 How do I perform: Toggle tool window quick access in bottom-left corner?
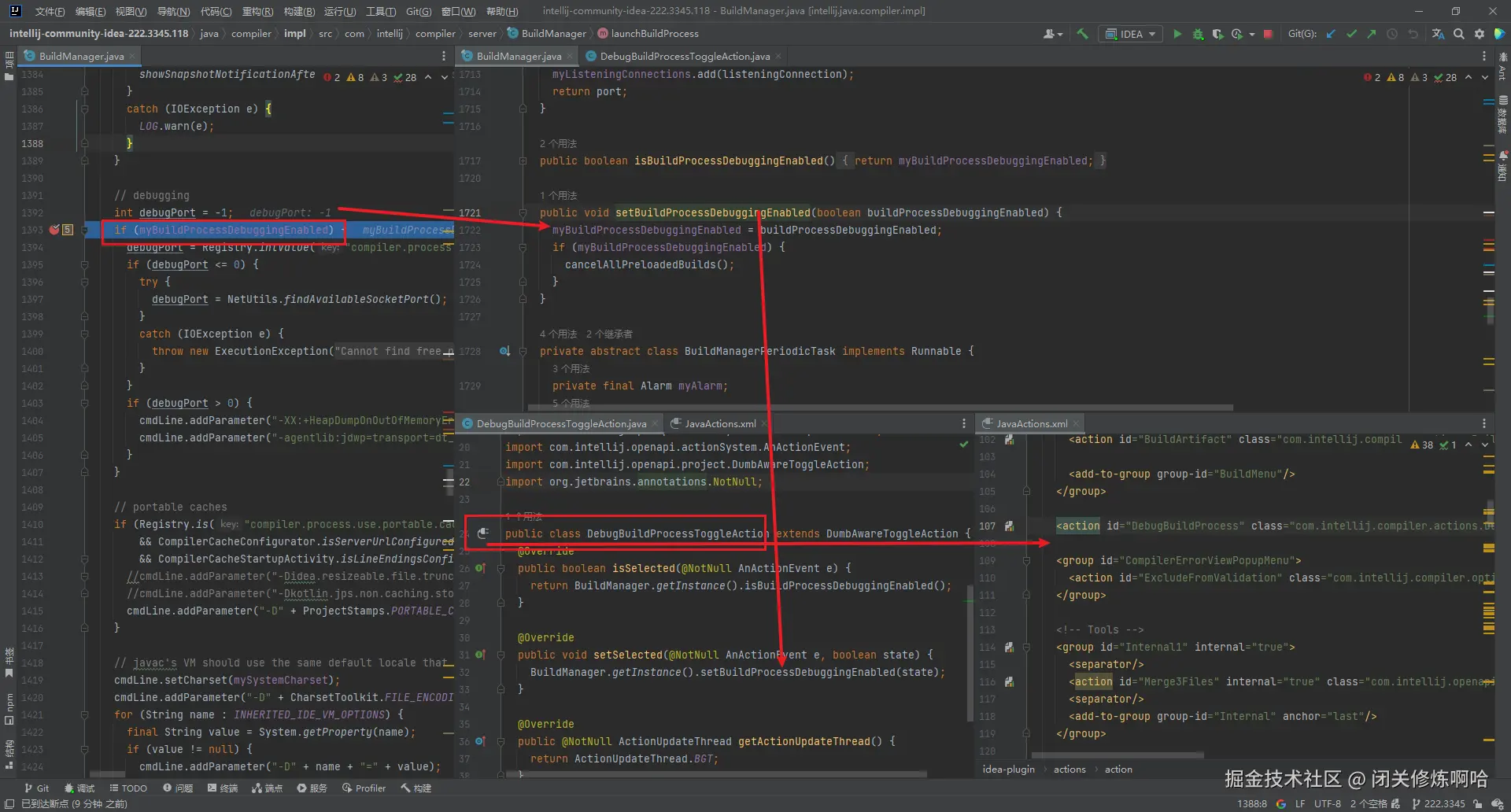pyautogui.click(x=9, y=803)
